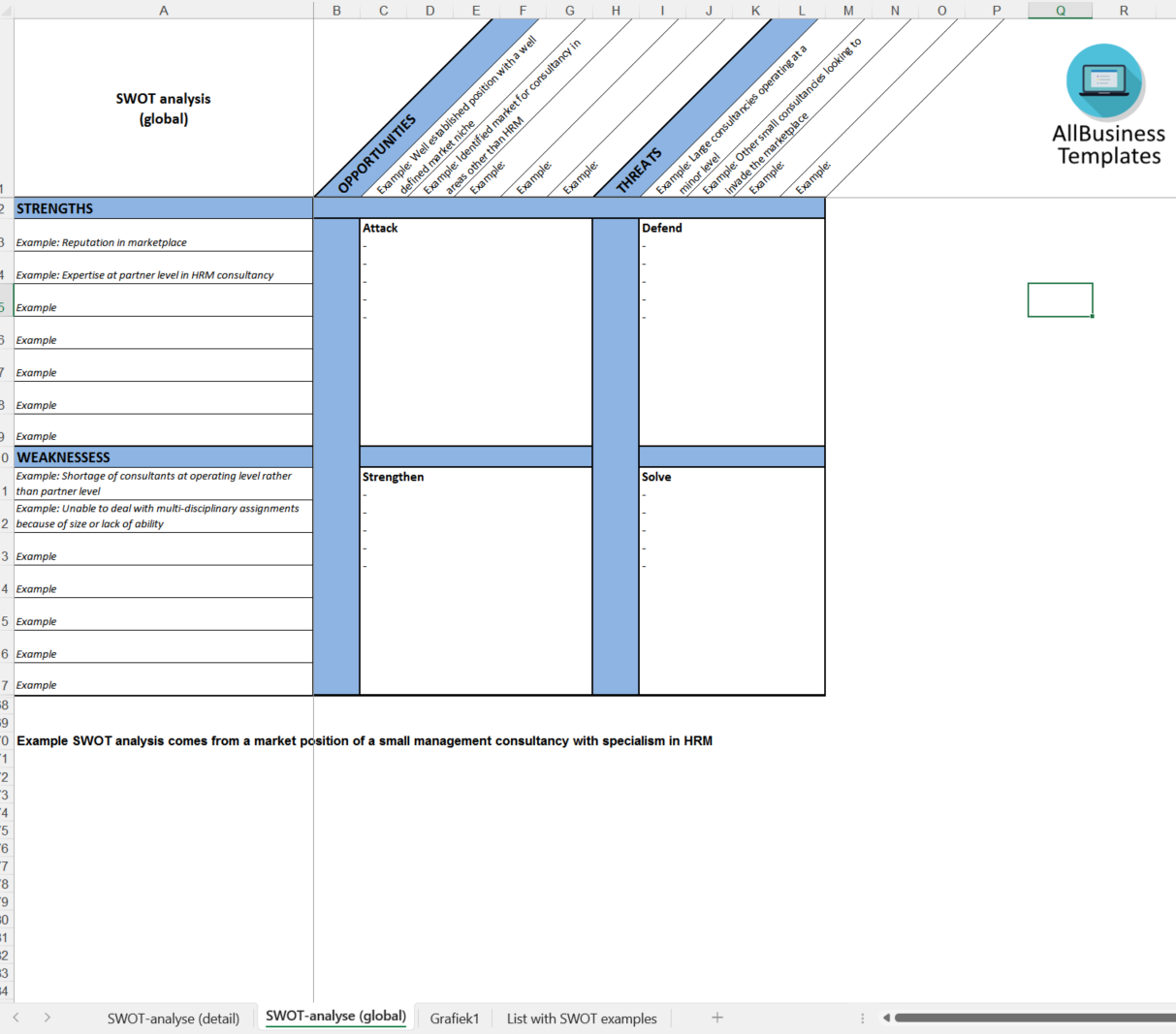The image size is (1176, 1034).
Task: Select the SWOT-analyse (global) sheet tab
Action: click(334, 1017)
